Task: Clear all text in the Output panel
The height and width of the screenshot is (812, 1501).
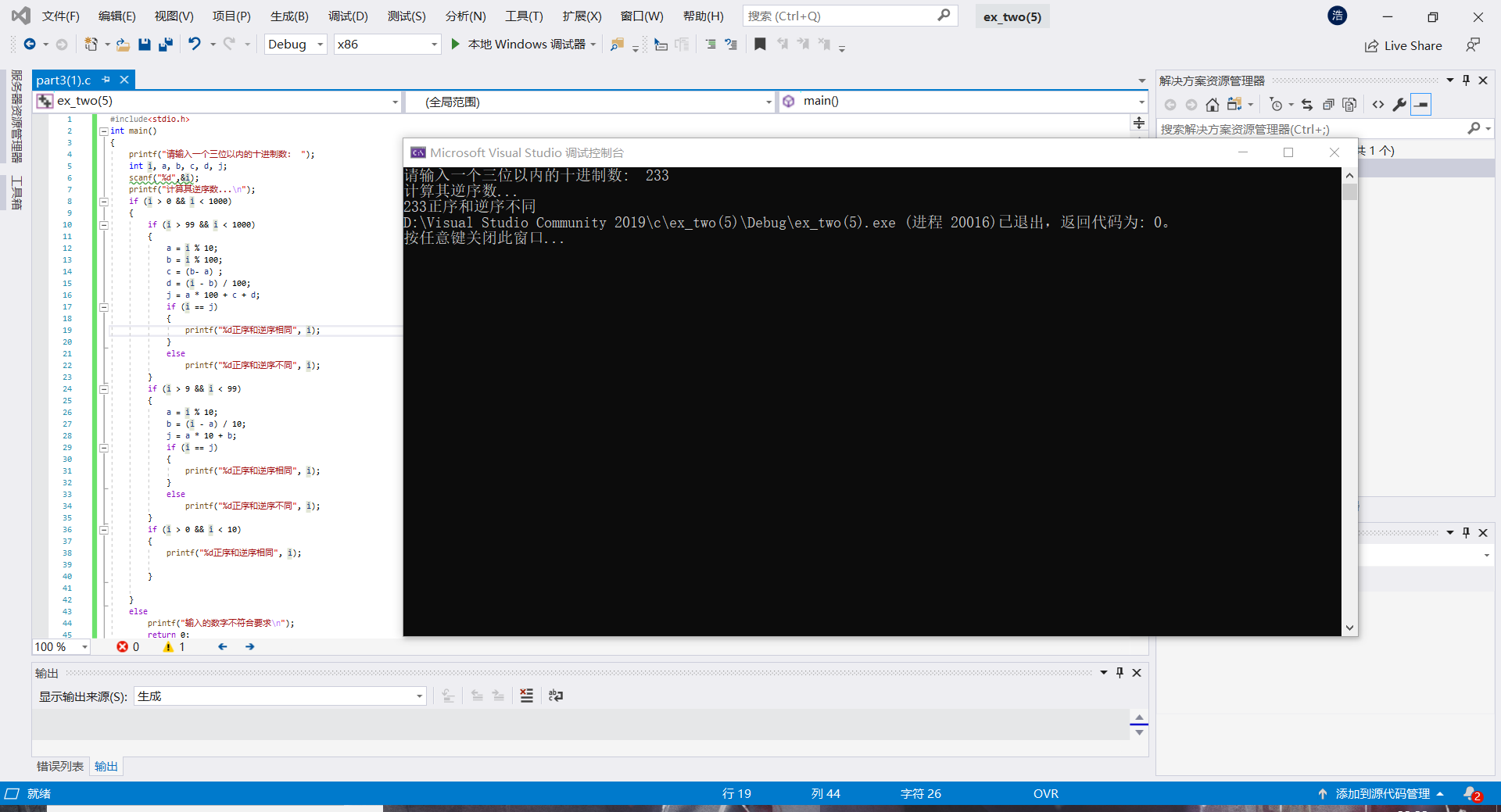Action: 527,696
